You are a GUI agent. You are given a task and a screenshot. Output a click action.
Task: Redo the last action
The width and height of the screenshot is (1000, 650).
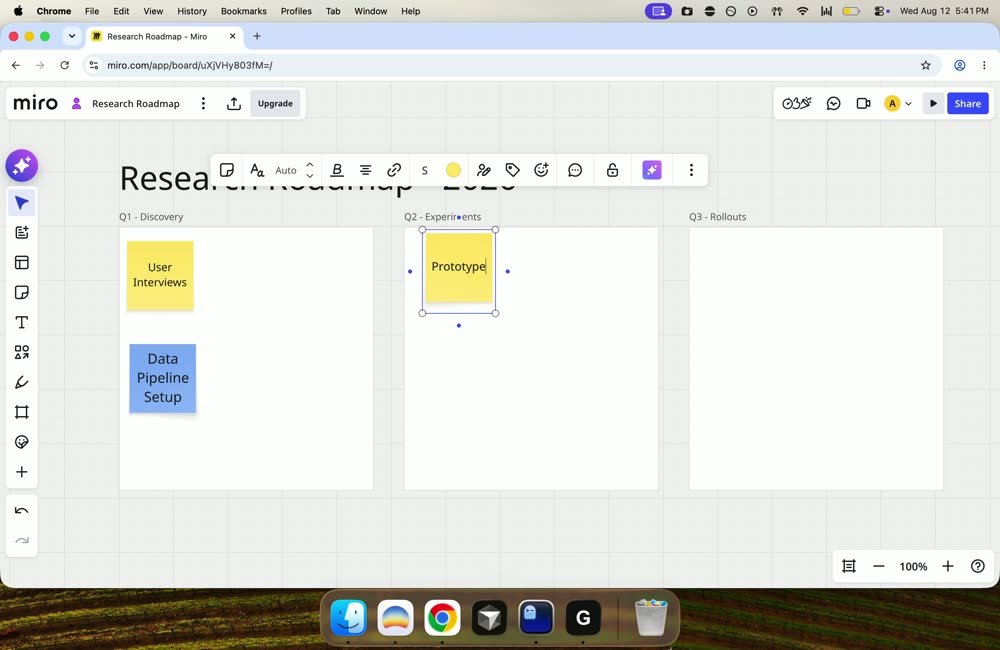(22, 541)
